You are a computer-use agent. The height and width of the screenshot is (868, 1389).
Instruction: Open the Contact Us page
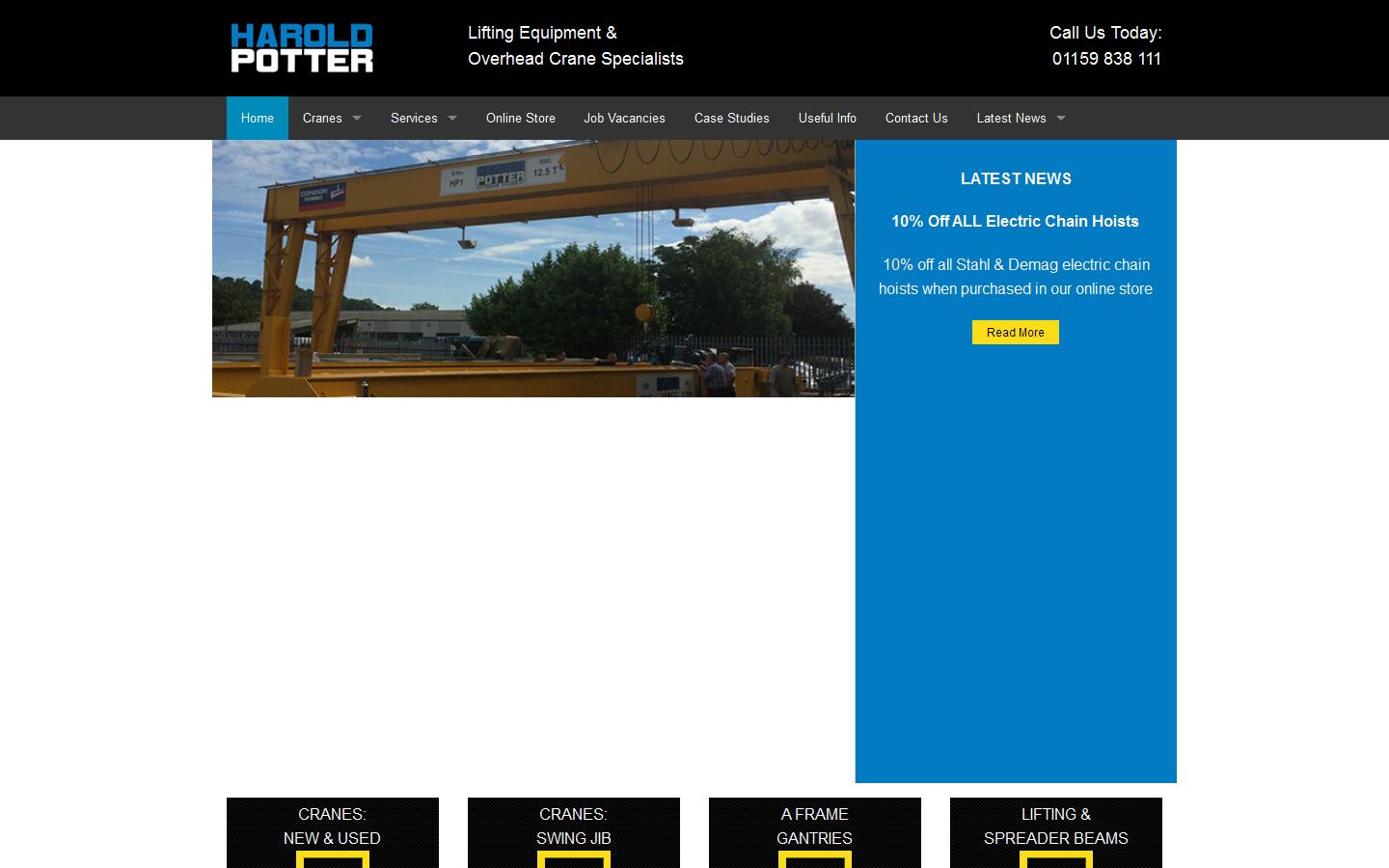click(916, 118)
